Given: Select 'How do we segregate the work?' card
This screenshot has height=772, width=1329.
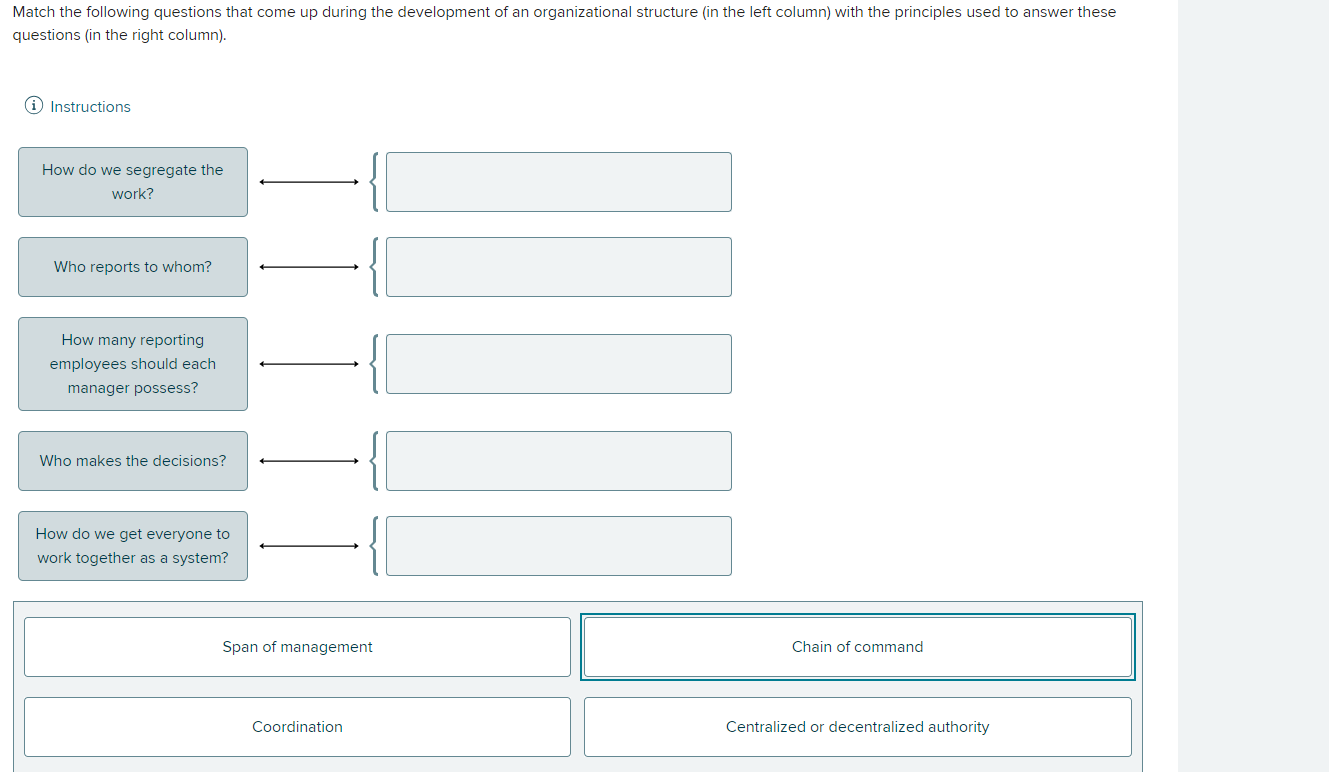Looking at the screenshot, I should coord(133,182).
